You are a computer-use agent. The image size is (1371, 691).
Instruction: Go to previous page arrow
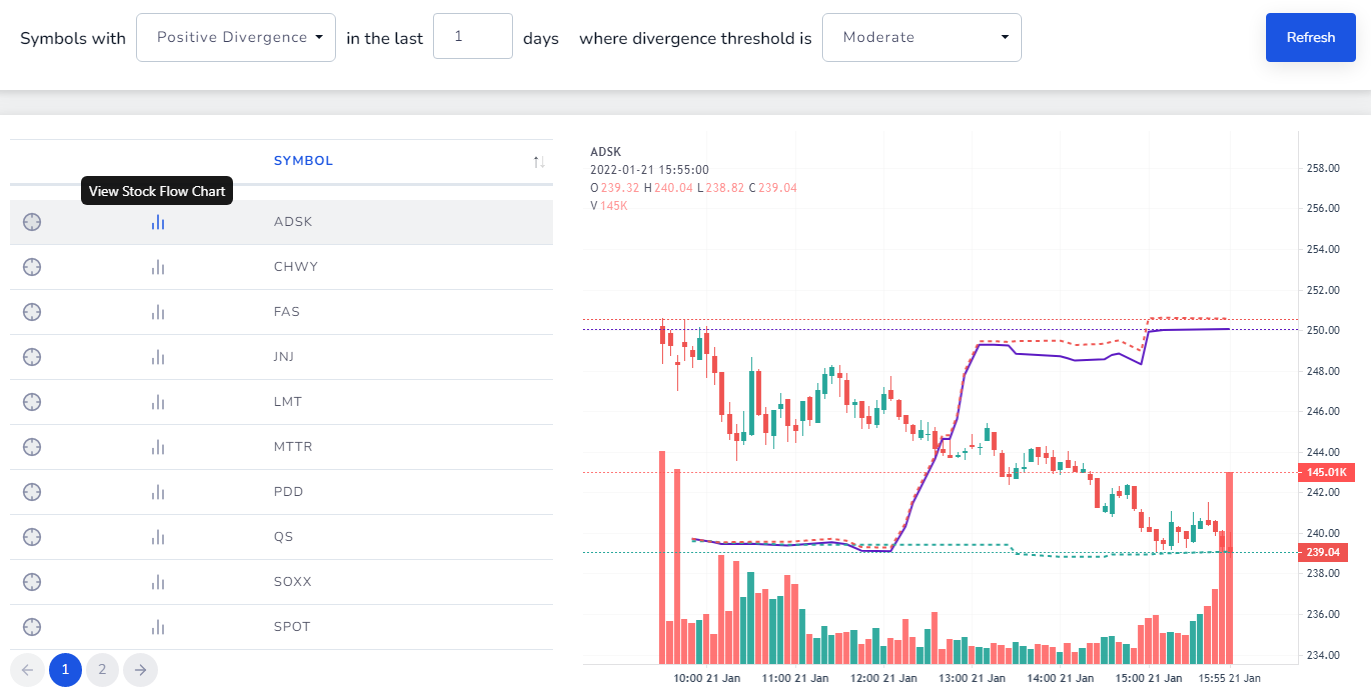(28, 670)
